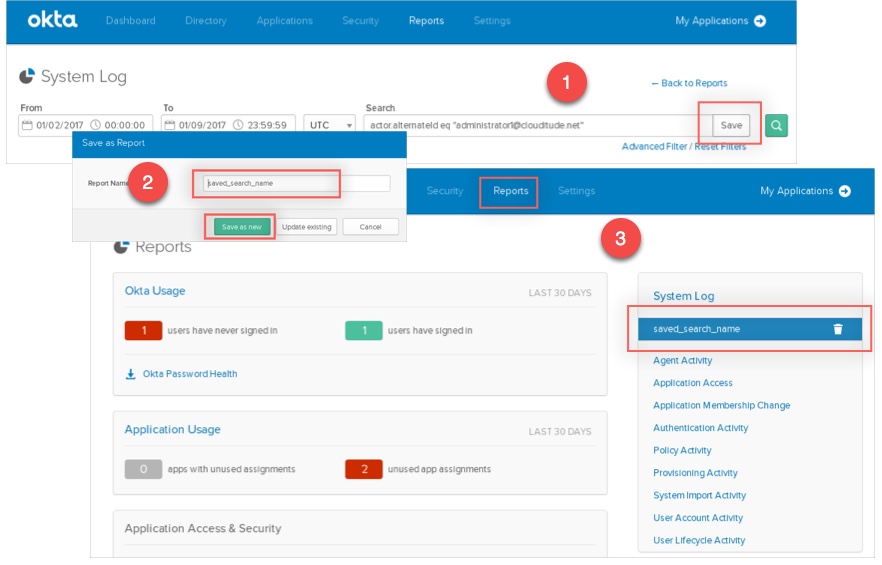Viewport: 882px width, 565px height.
Task: Click green badge for users have signed in
Action: point(363,331)
